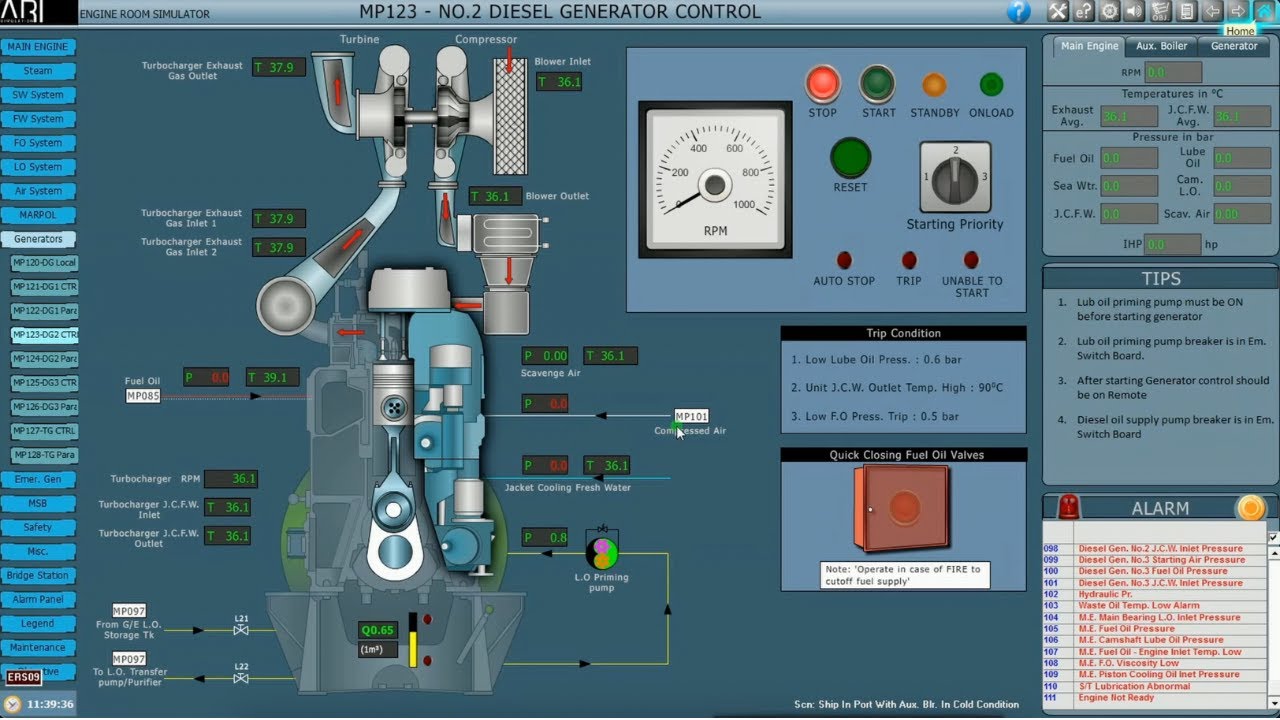Click the AUTO STOP indicator lamp
The image size is (1280, 720).
pyautogui.click(x=844, y=260)
